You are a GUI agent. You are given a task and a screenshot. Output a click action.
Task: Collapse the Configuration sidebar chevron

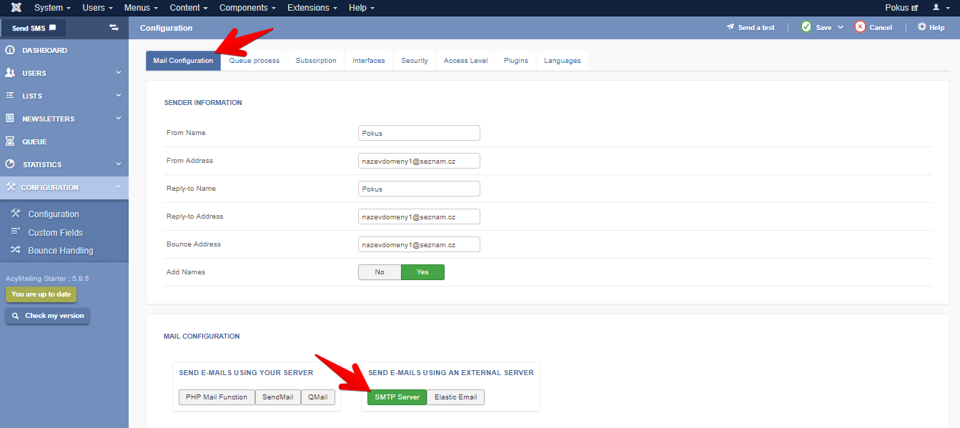tap(119, 187)
